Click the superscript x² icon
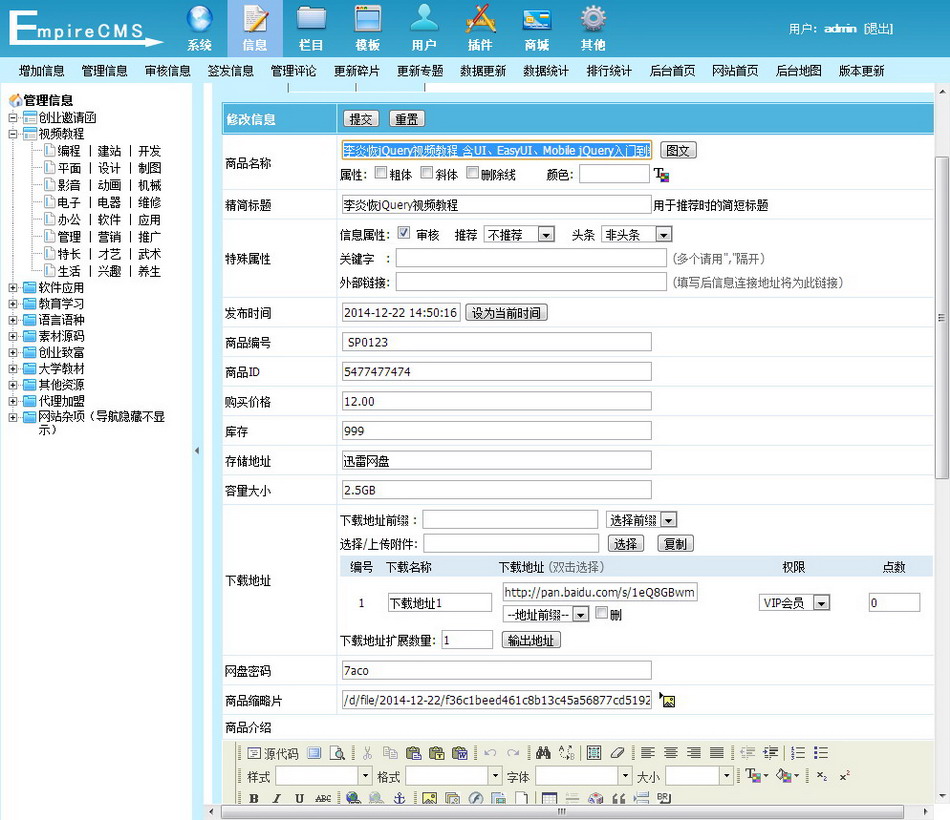Image resolution: width=950 pixels, height=820 pixels. pos(845,776)
